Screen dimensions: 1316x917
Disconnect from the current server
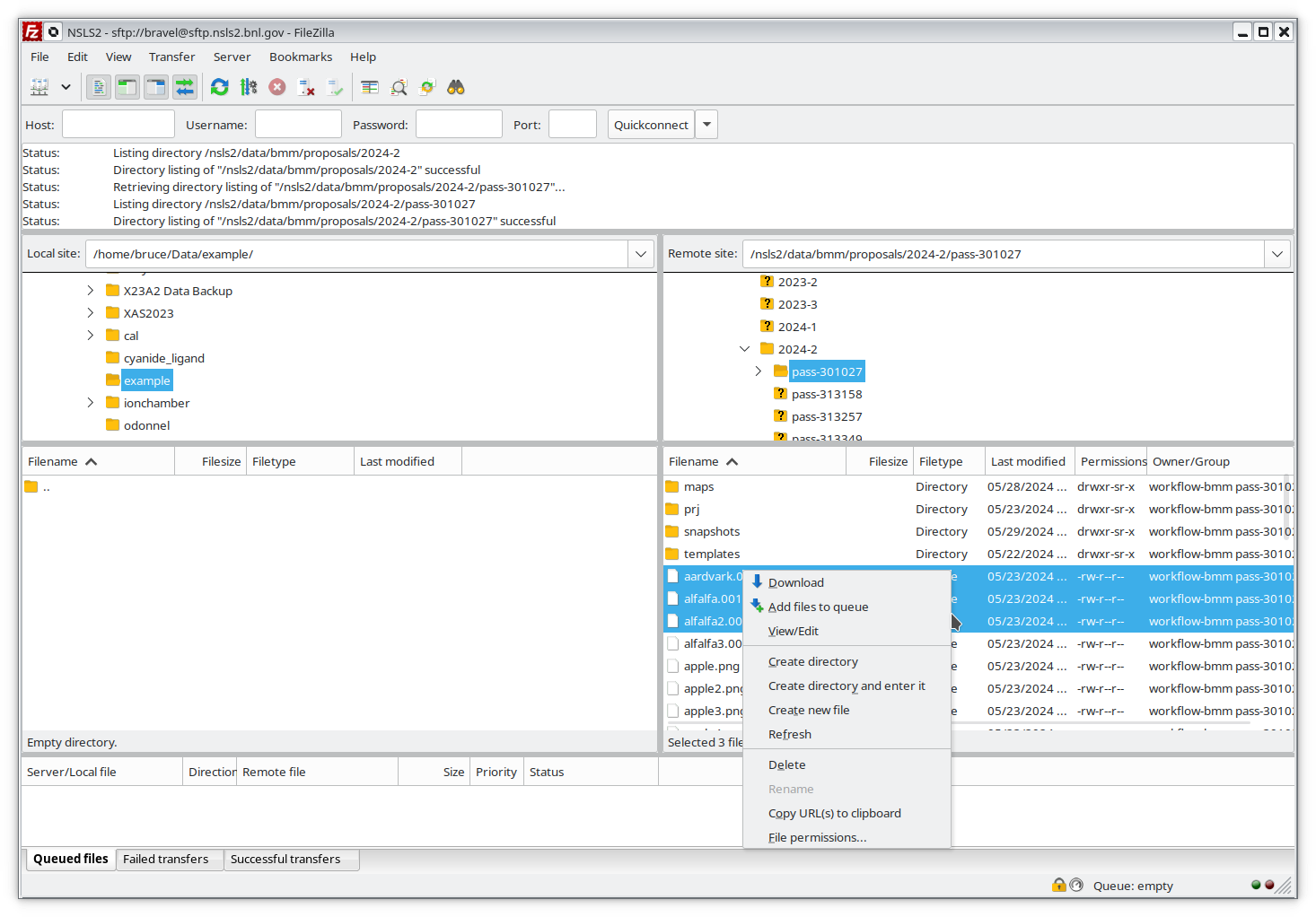(x=306, y=87)
